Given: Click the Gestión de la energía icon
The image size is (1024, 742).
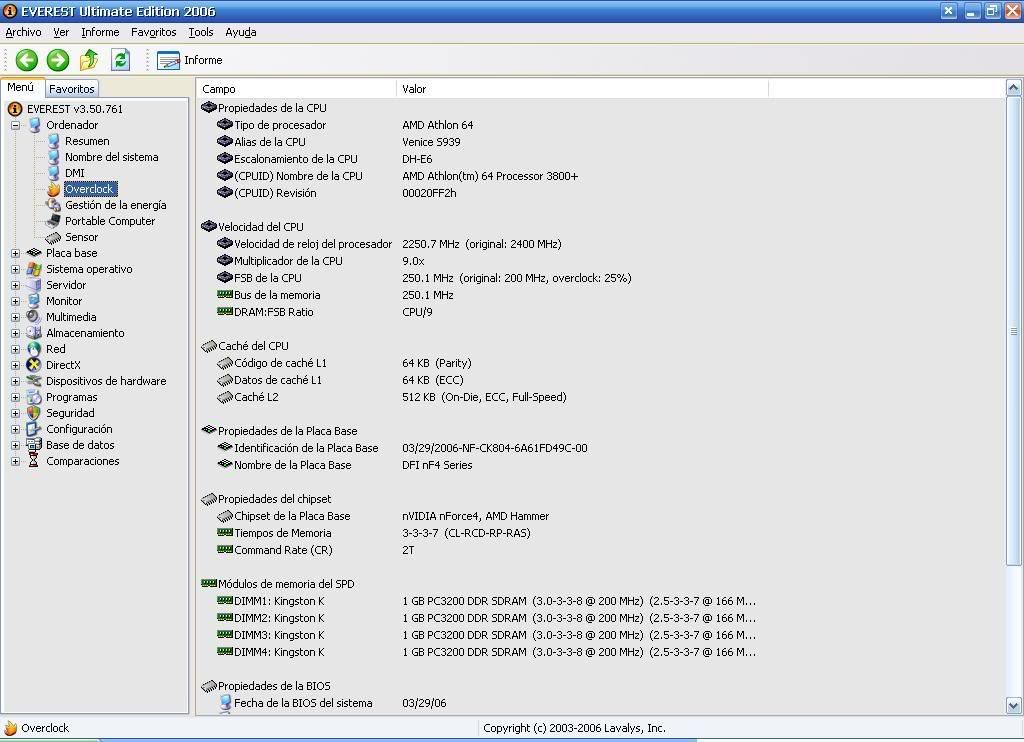Looking at the screenshot, I should (54, 205).
